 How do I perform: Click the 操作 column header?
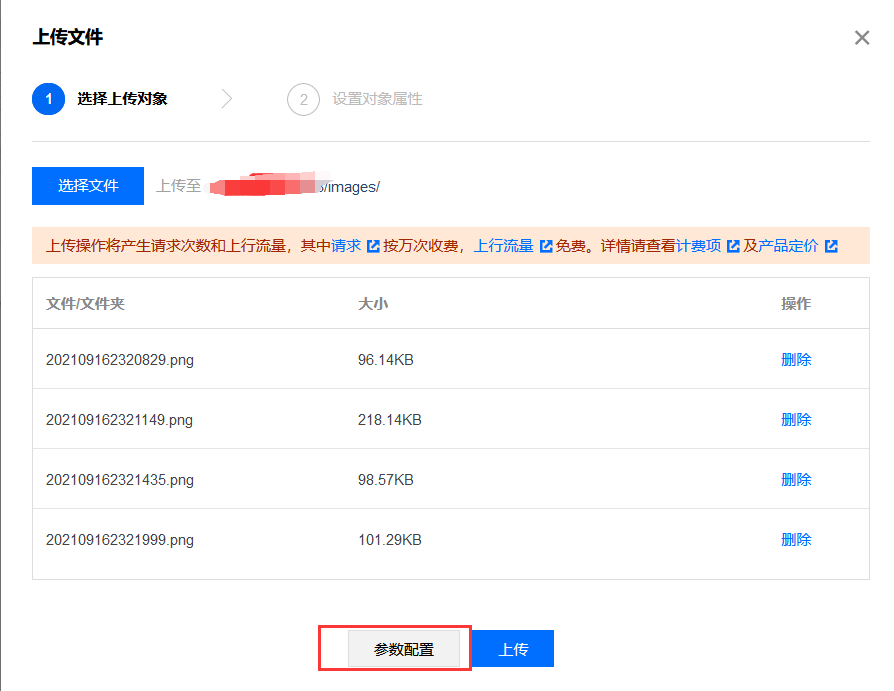tap(796, 303)
